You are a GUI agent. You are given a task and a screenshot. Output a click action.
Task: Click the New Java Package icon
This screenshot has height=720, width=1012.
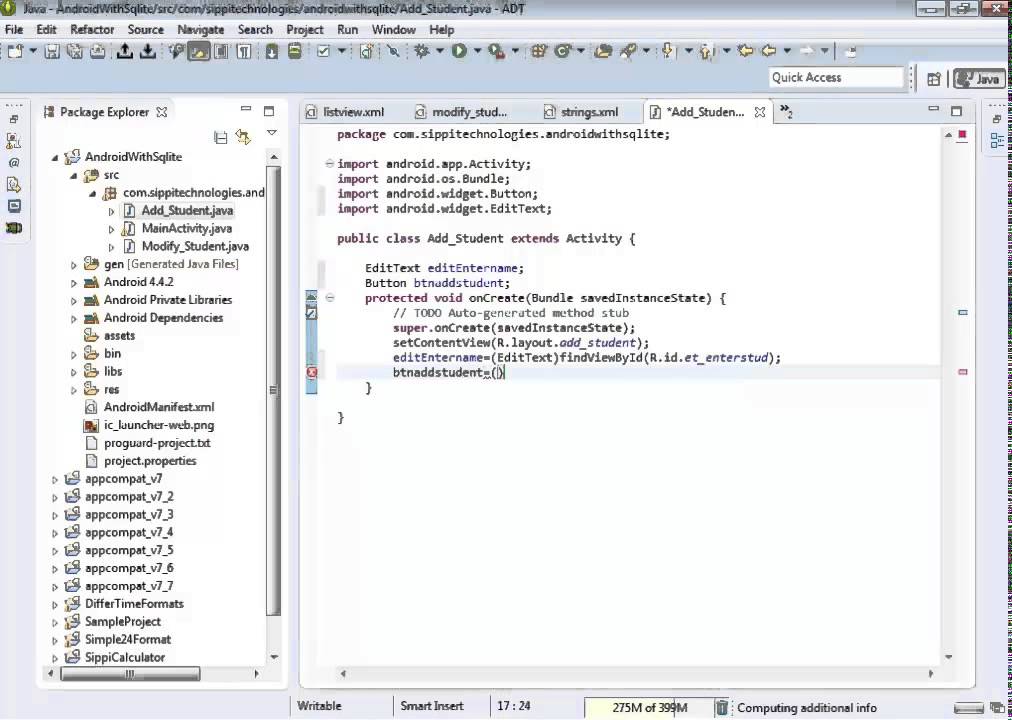point(538,52)
